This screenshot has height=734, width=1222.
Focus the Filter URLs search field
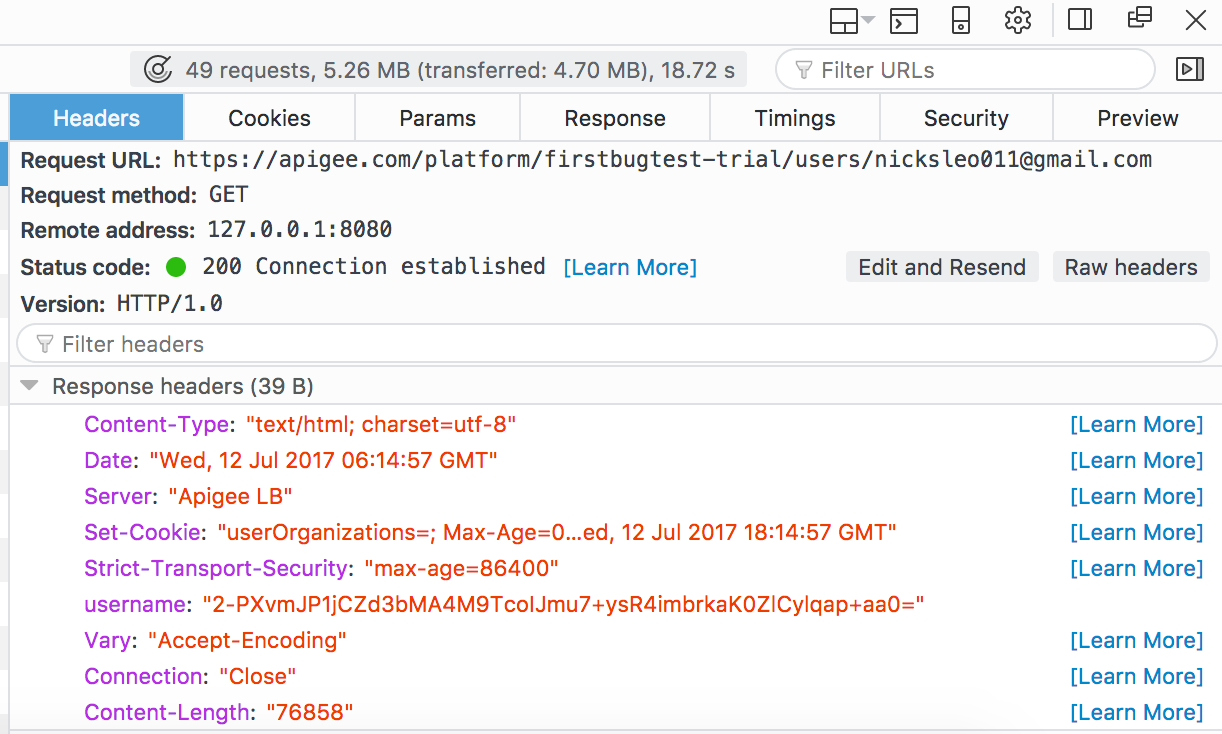click(x=980, y=70)
